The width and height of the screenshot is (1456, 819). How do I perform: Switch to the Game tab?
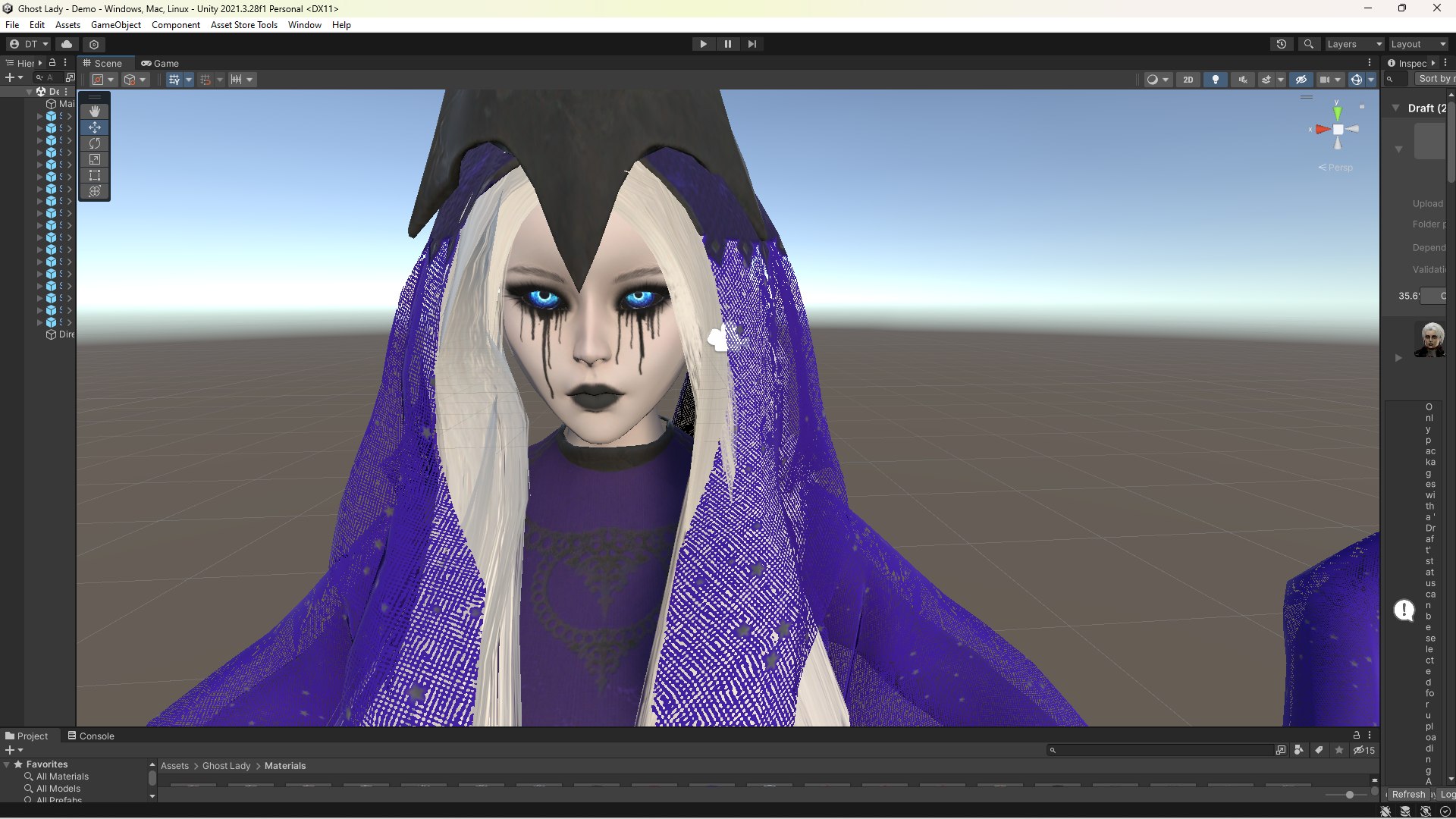pos(160,64)
